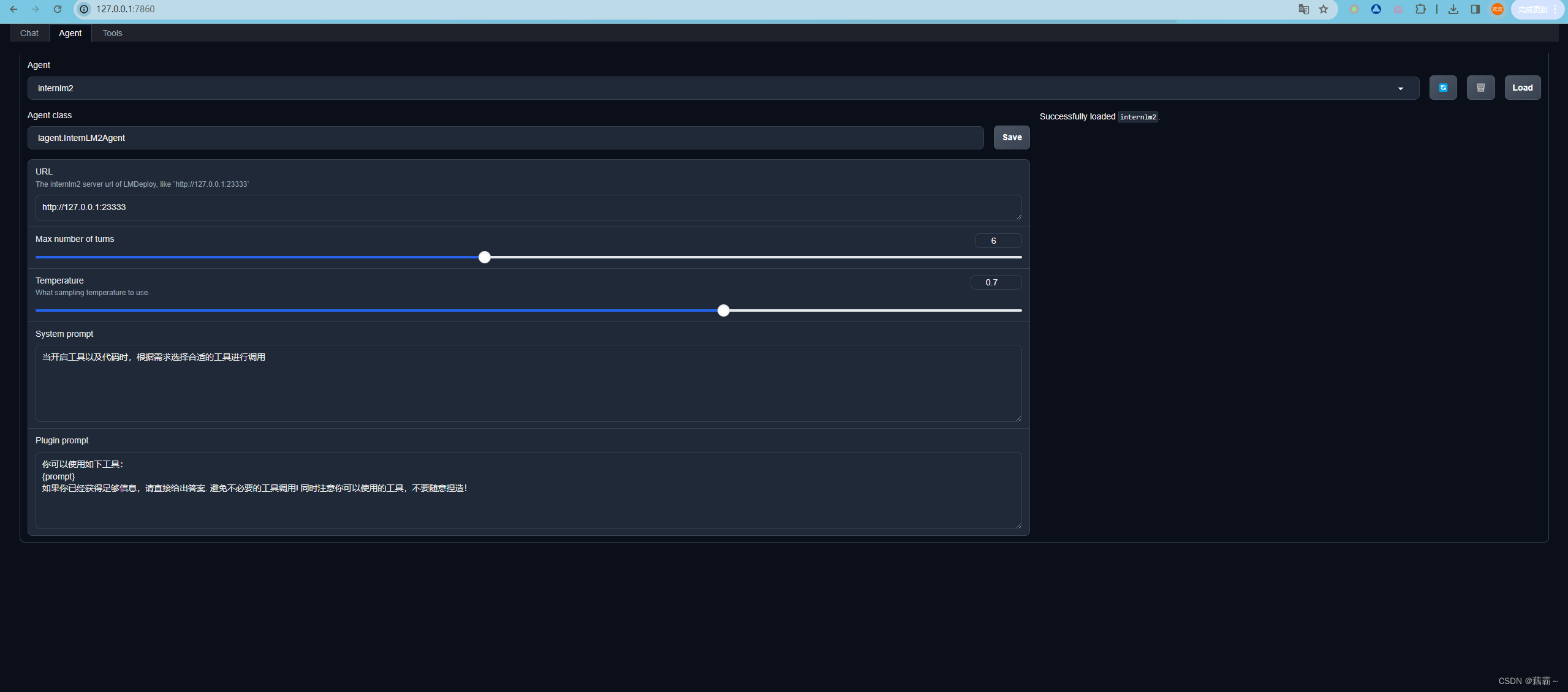Image resolution: width=1568 pixels, height=692 pixels.
Task: Click the URL description text about LMDeploy
Action: pyautogui.click(x=142, y=184)
